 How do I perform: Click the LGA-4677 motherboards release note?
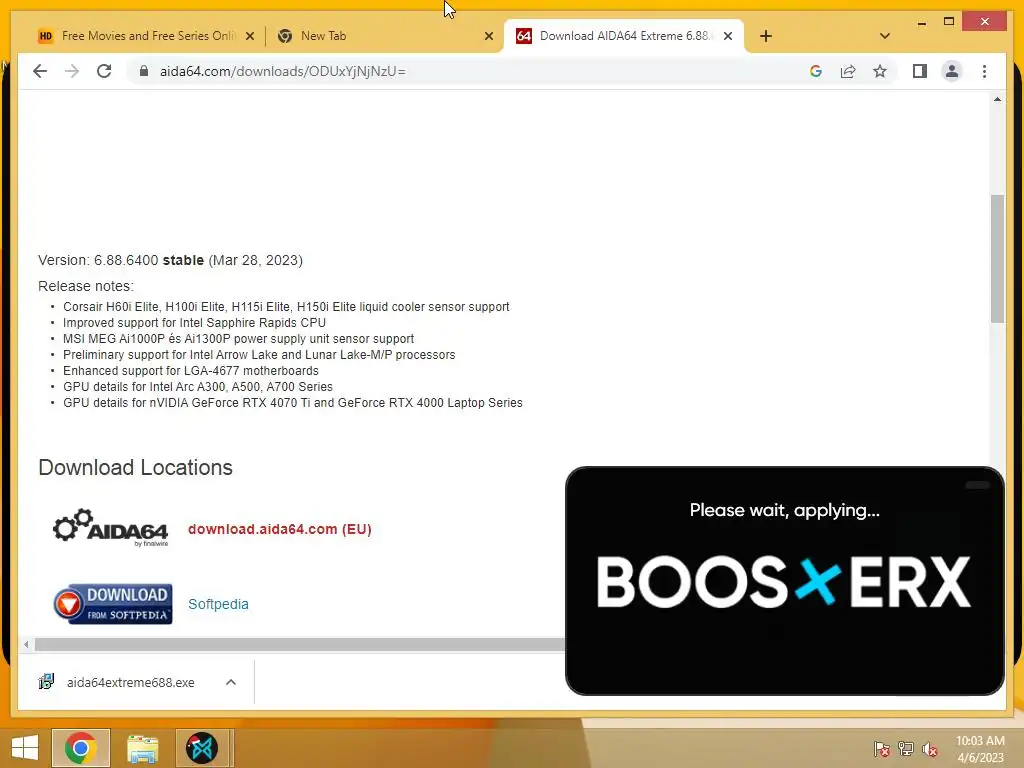pos(191,371)
